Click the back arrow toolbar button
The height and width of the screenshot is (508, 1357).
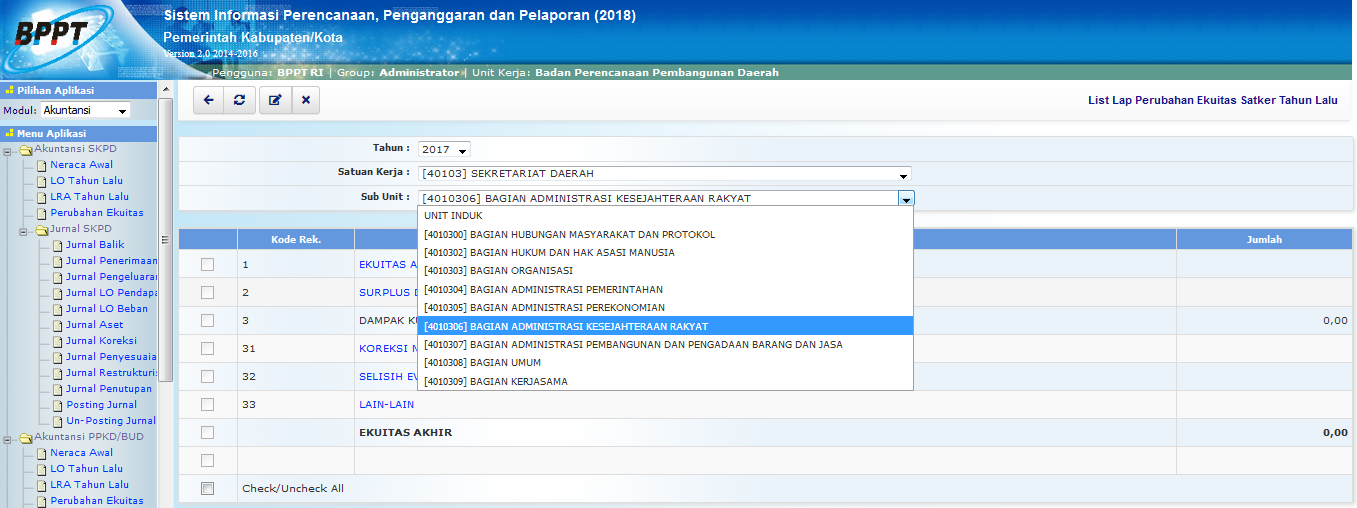pos(208,100)
